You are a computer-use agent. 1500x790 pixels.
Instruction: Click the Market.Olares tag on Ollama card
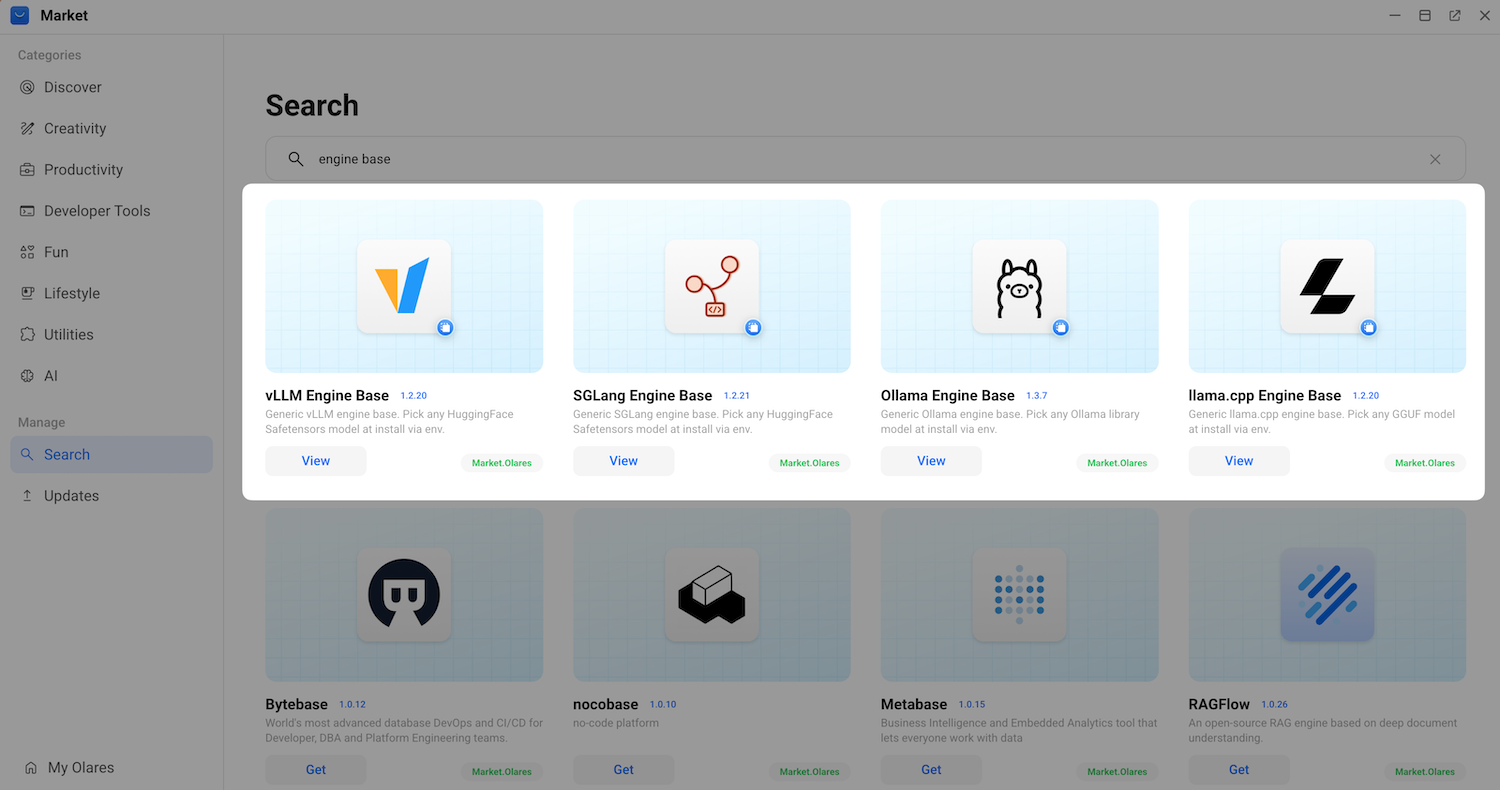click(1117, 463)
